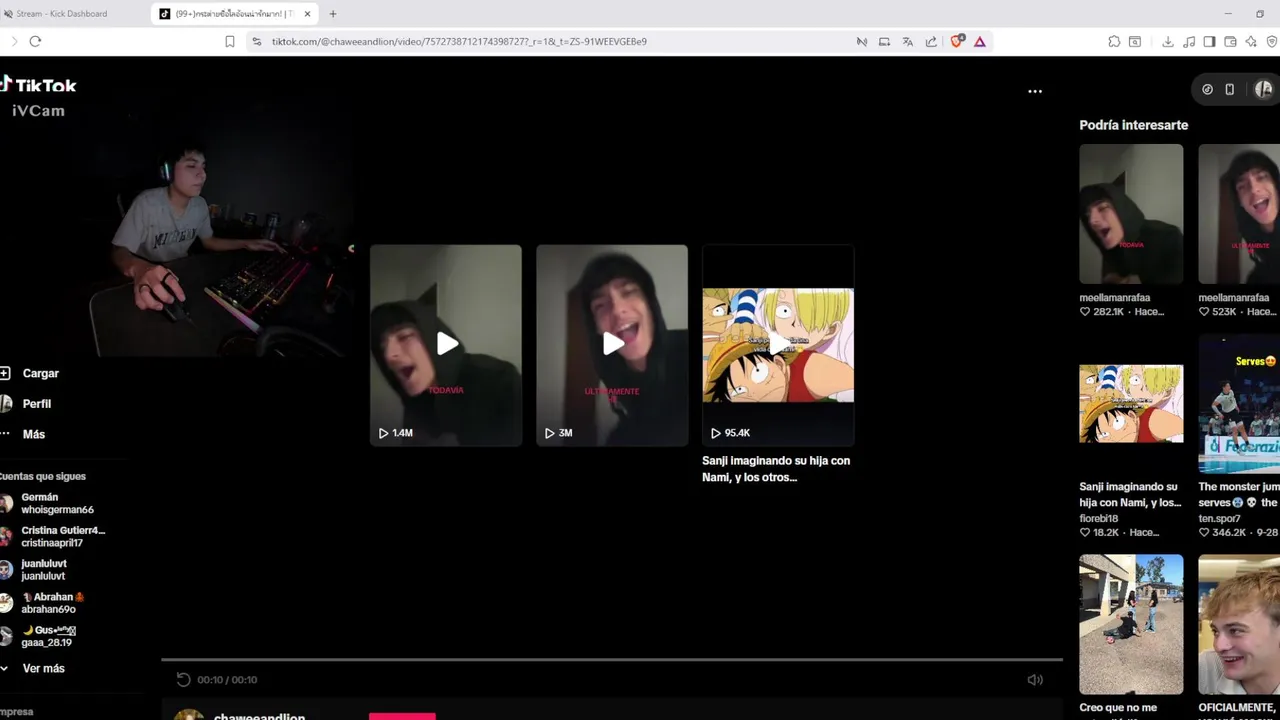Open the TikTok home logo
This screenshot has width=1280, height=720.
(x=38, y=85)
